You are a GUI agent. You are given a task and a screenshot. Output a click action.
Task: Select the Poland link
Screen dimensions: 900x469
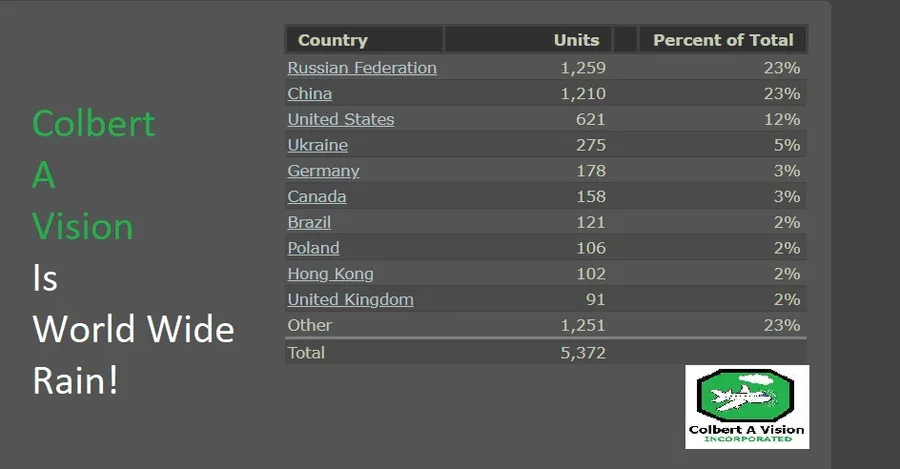coord(313,248)
